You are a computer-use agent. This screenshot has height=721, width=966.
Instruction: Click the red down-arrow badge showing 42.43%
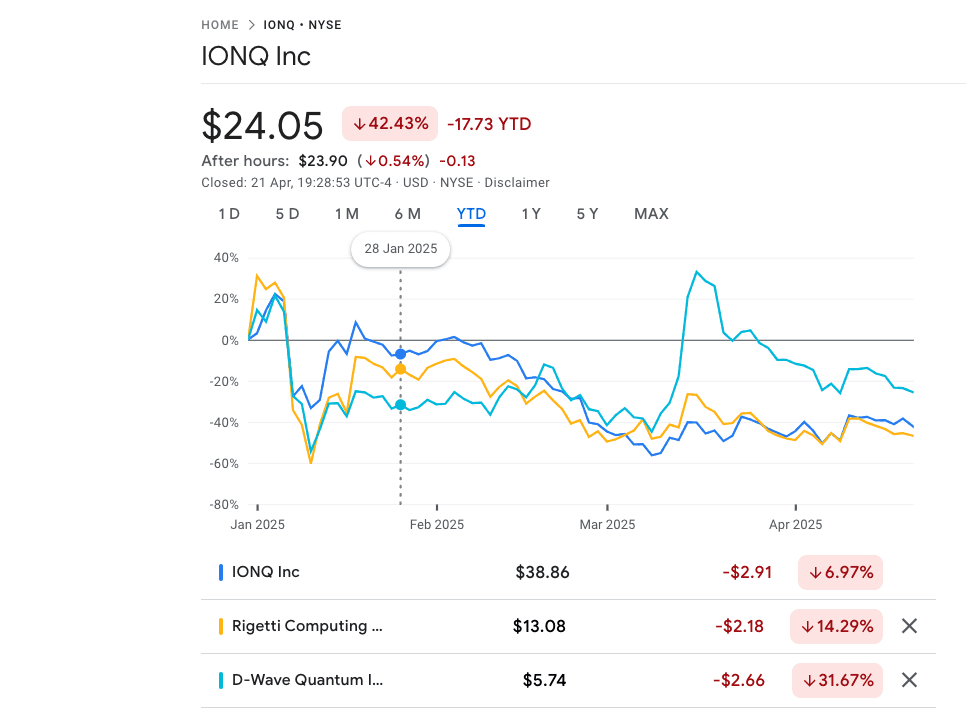[389, 123]
